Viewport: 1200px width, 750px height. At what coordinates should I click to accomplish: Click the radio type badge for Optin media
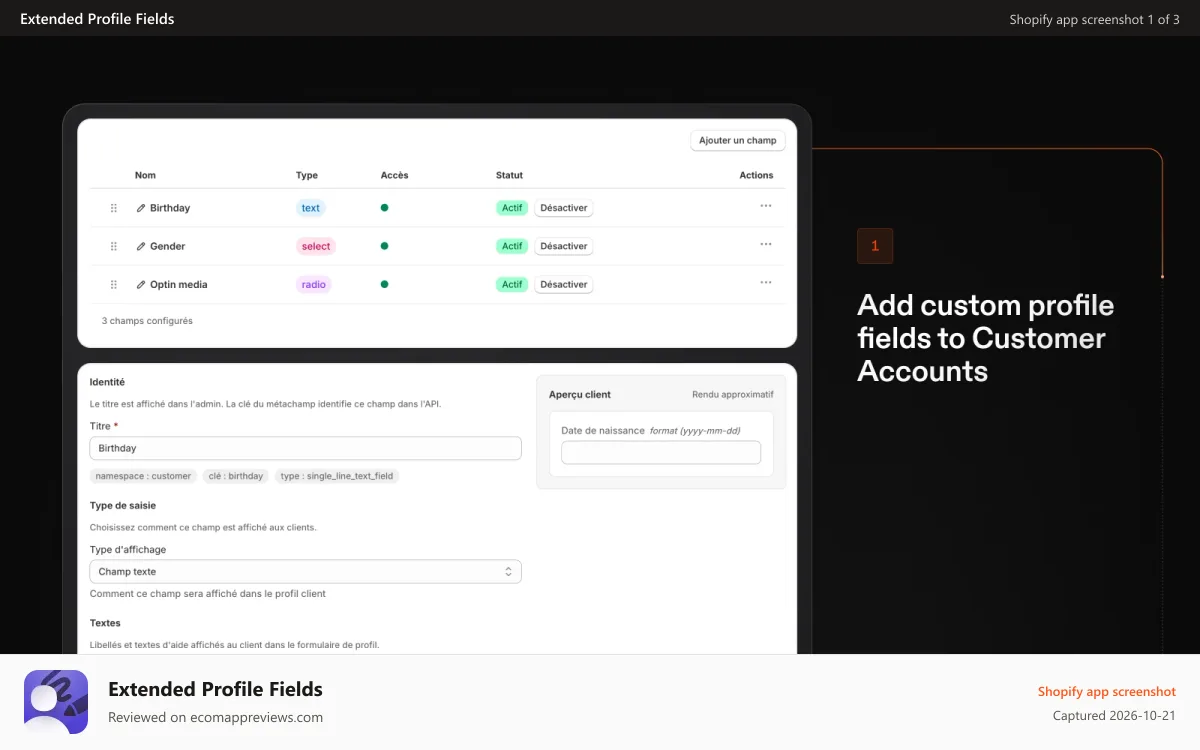pos(314,285)
